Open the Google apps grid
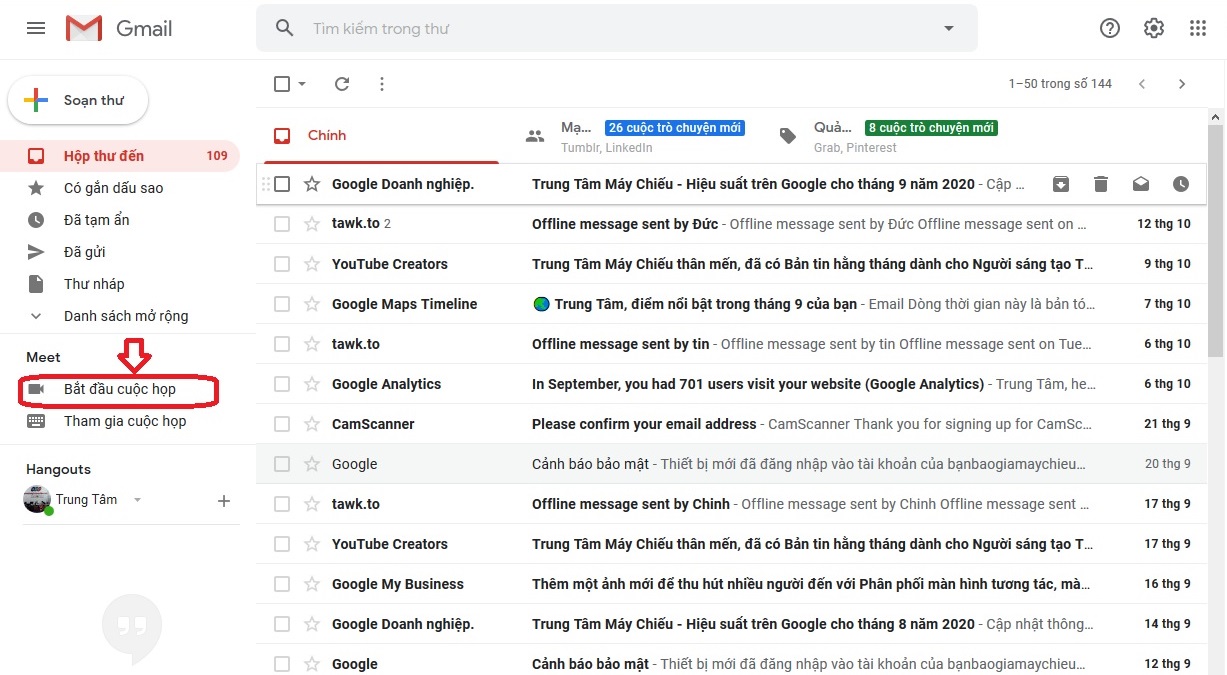1227x675 pixels. pyautogui.click(x=1198, y=28)
